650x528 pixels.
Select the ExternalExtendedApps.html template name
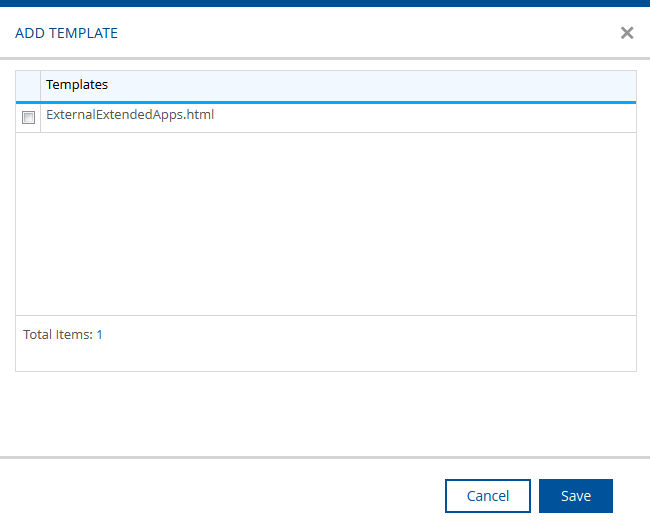point(130,115)
